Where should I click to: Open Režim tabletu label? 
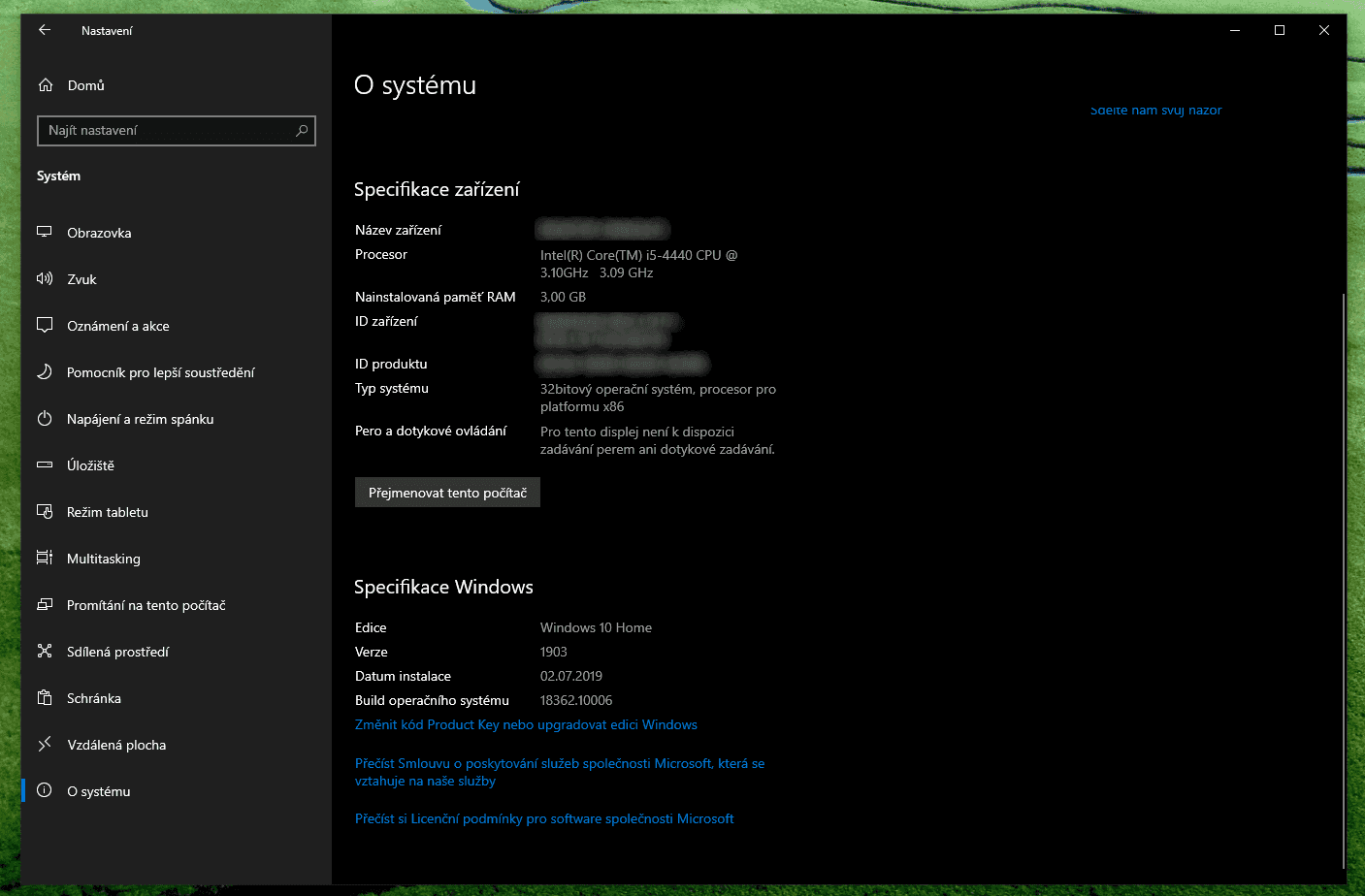108,512
